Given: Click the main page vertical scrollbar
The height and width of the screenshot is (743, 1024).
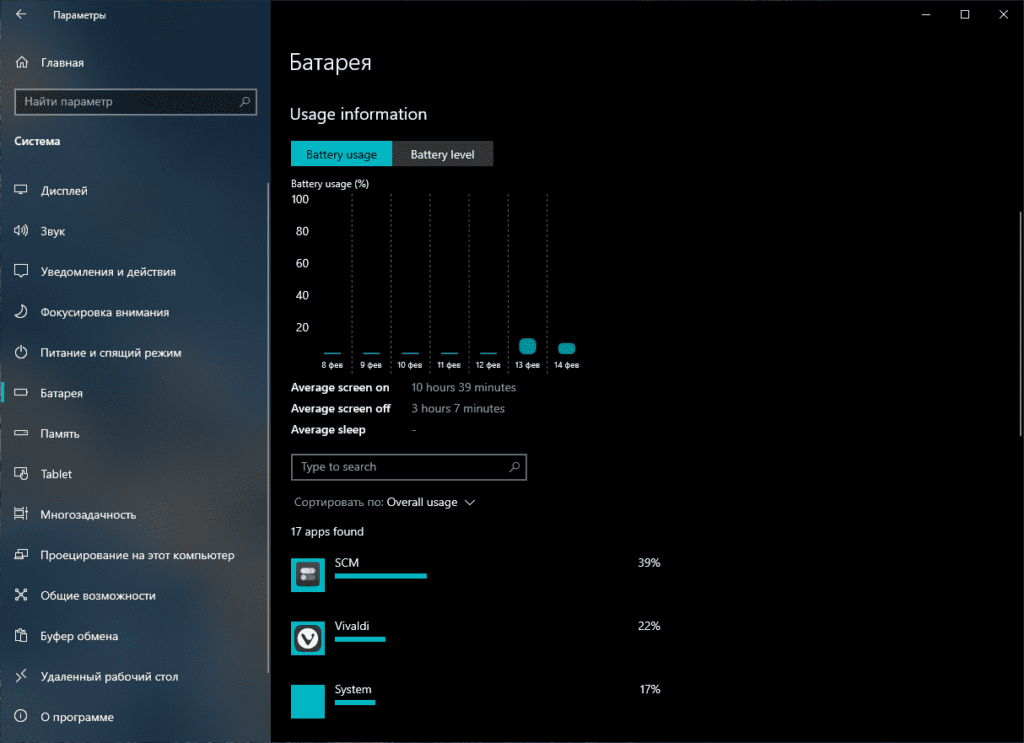Looking at the screenshot, I should [1020, 324].
